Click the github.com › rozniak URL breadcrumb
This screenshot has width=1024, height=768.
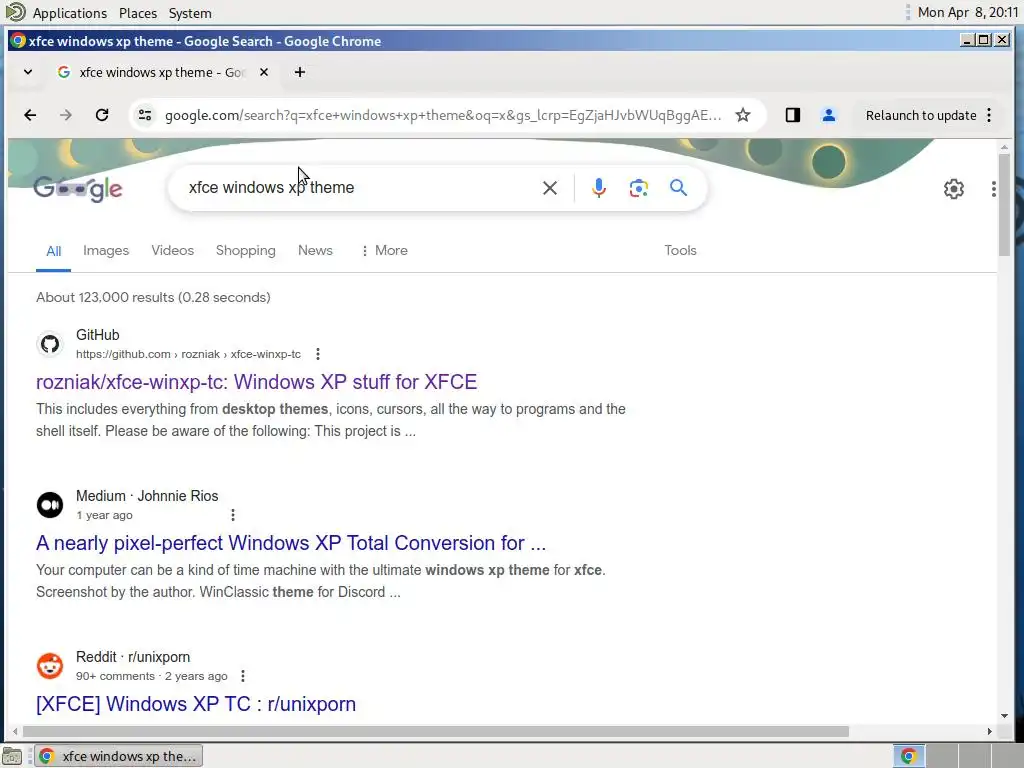click(x=188, y=354)
